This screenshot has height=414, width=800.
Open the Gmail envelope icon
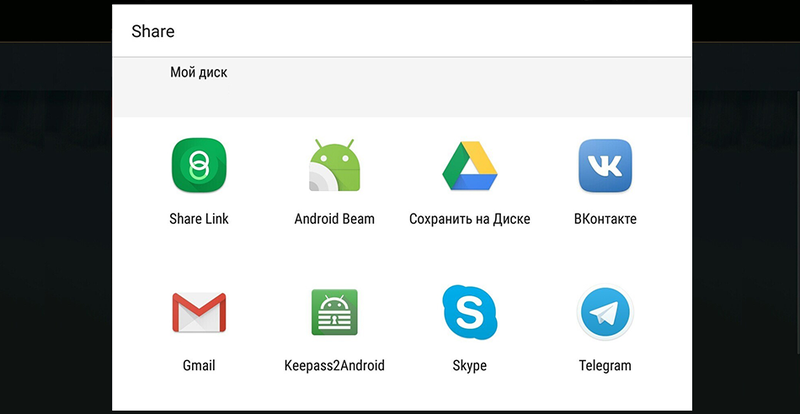pyautogui.click(x=199, y=312)
